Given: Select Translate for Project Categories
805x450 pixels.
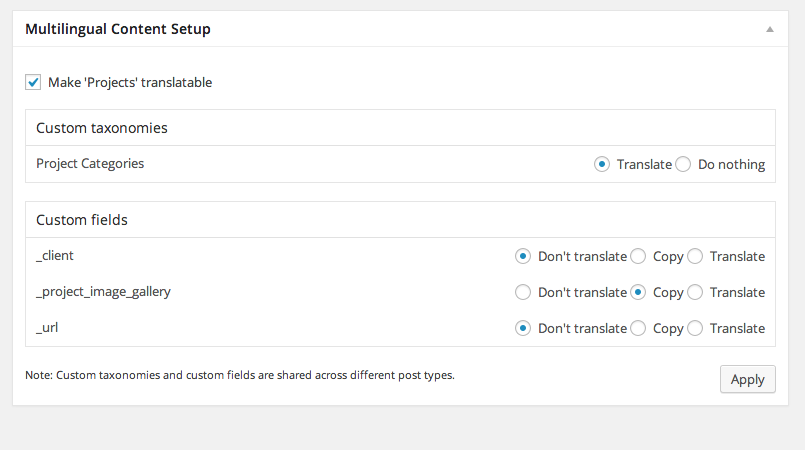Looking at the screenshot, I should pyautogui.click(x=602, y=164).
